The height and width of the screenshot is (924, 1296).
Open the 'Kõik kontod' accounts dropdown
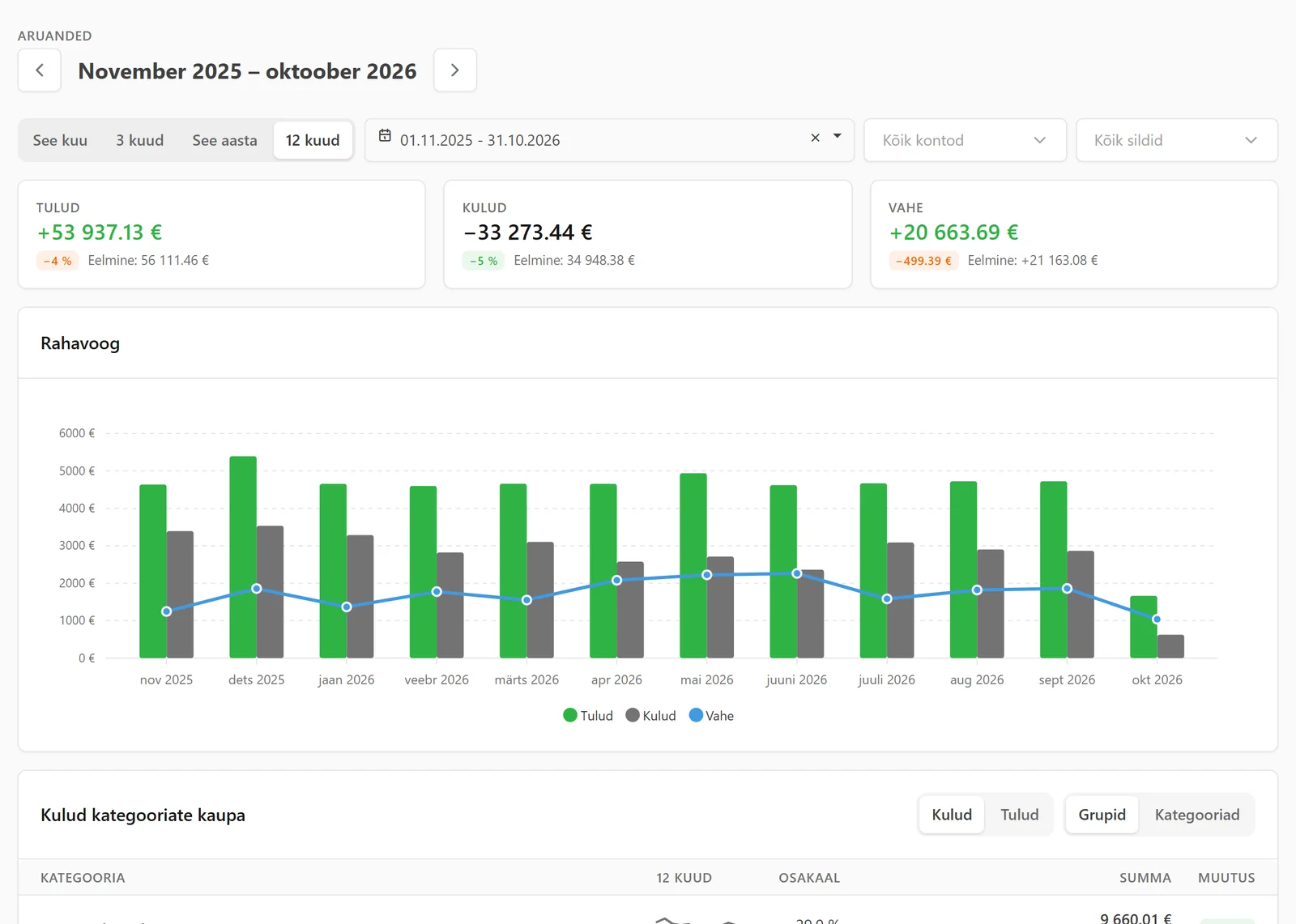tap(965, 140)
